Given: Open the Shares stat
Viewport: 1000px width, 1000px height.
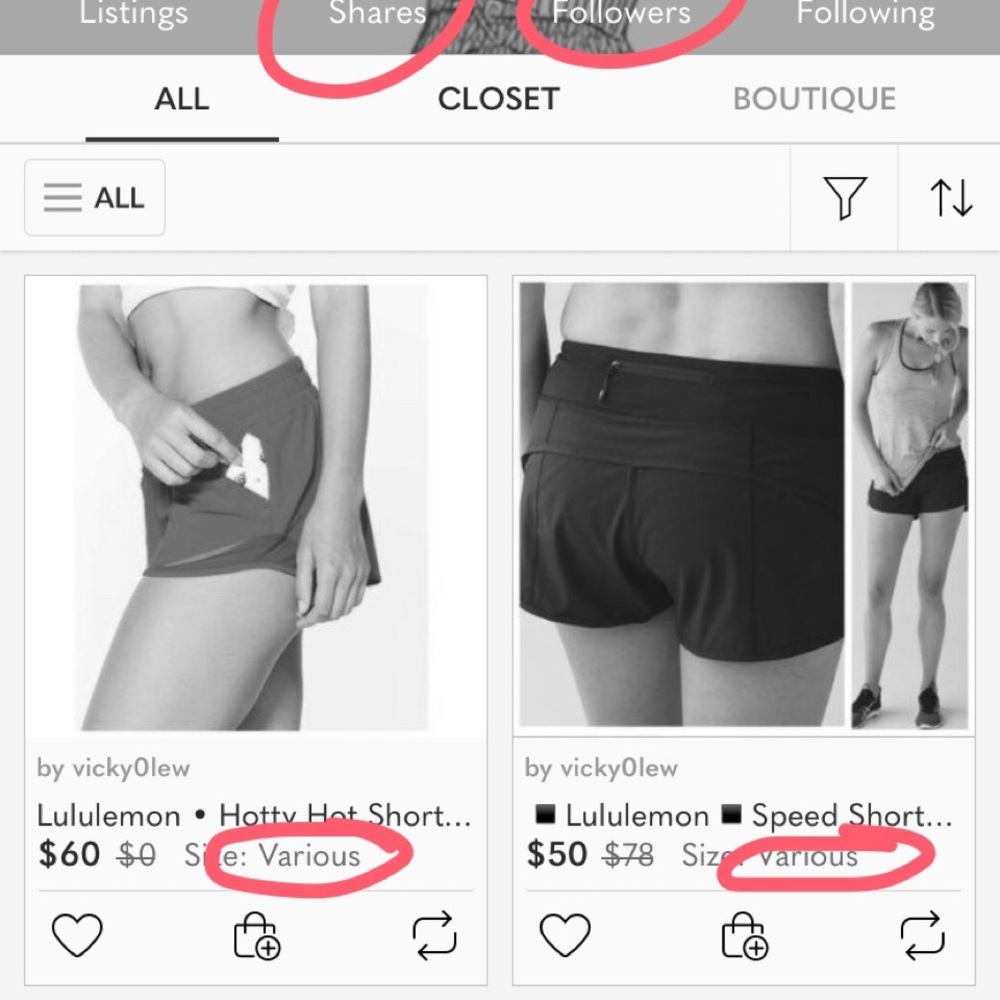Looking at the screenshot, I should (x=378, y=13).
